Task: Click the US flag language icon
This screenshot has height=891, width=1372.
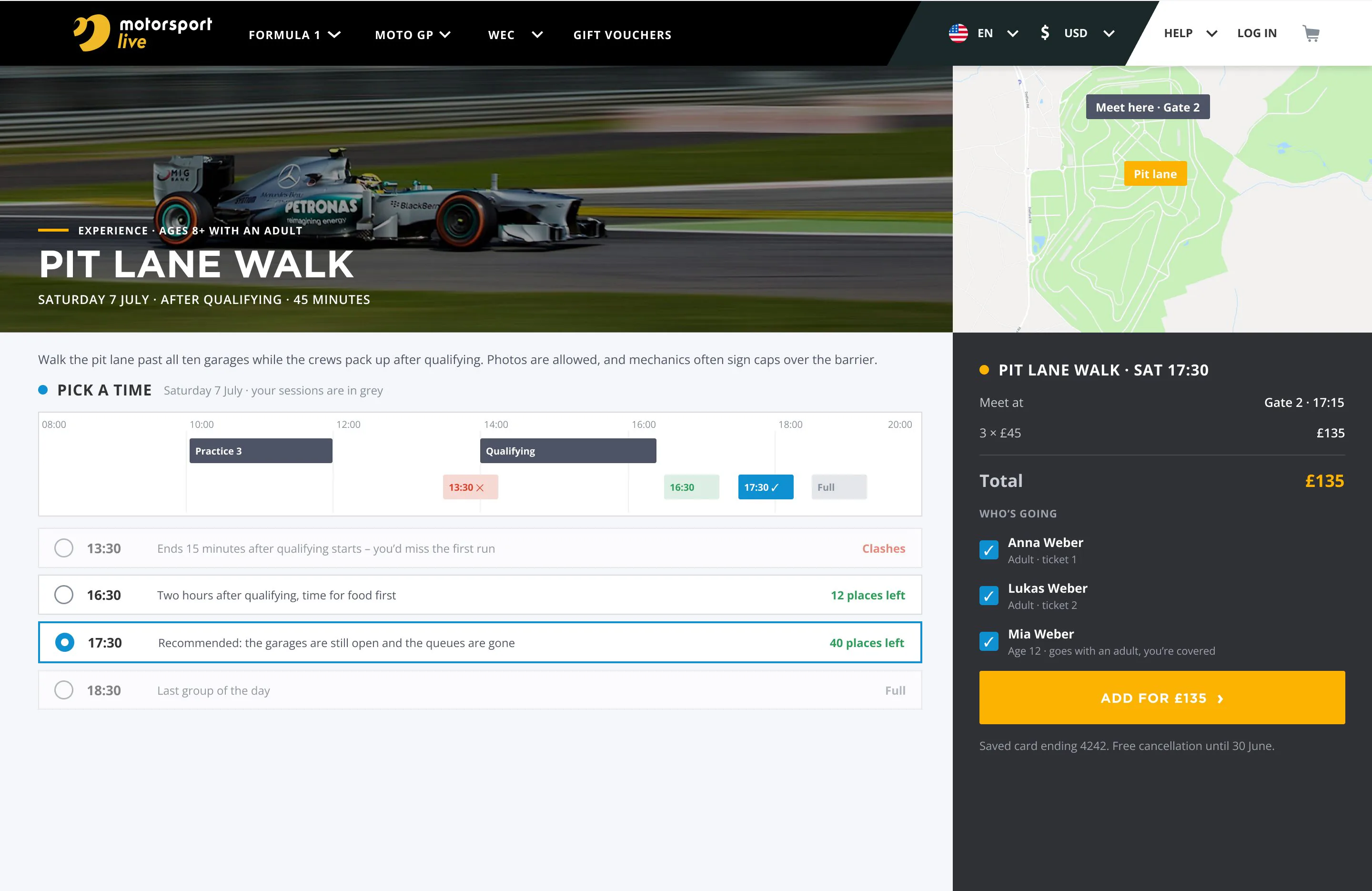Action: 958,33
